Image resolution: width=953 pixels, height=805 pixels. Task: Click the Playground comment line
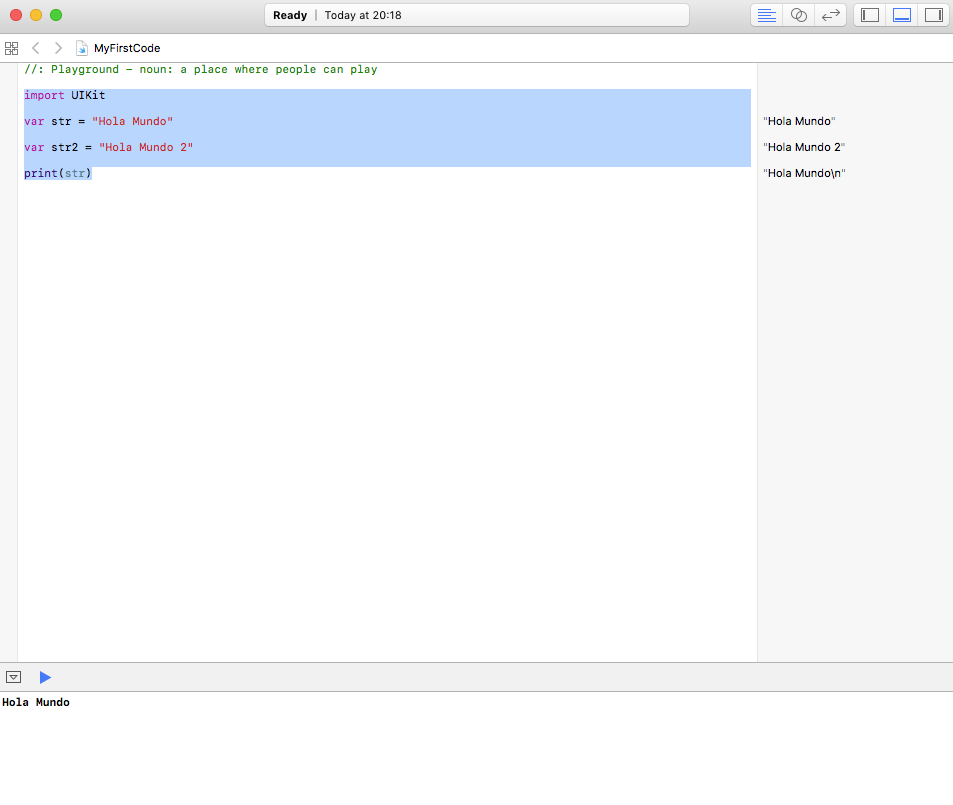pos(201,69)
